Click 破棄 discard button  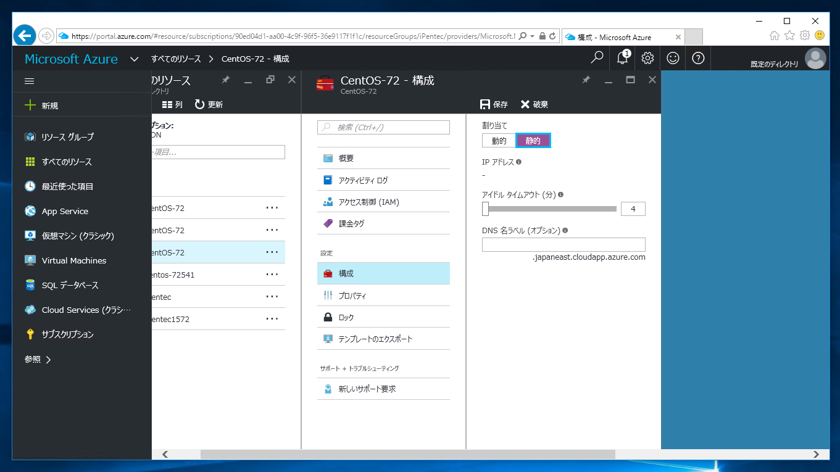pyautogui.click(x=535, y=104)
